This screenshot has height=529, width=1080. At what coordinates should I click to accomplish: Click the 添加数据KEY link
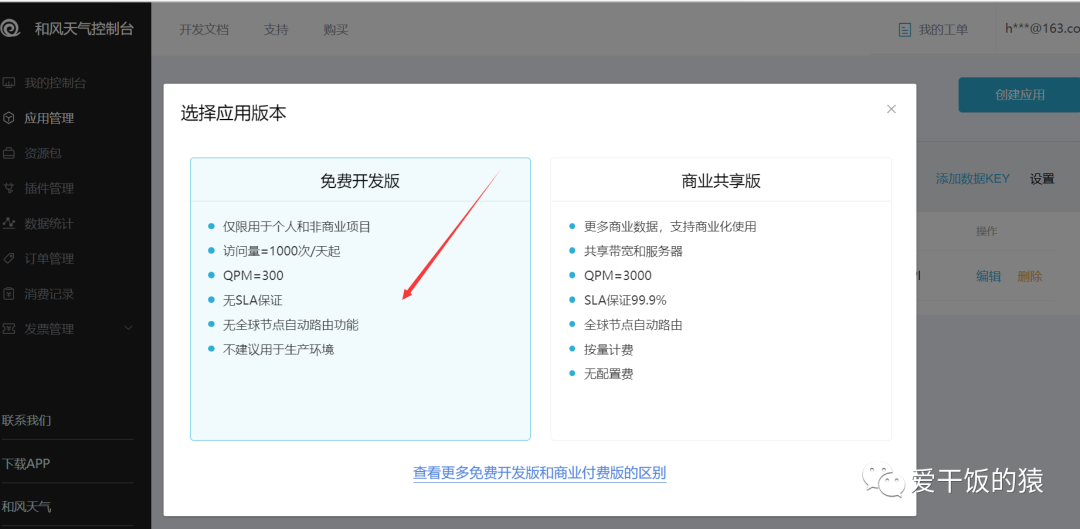coord(973,179)
